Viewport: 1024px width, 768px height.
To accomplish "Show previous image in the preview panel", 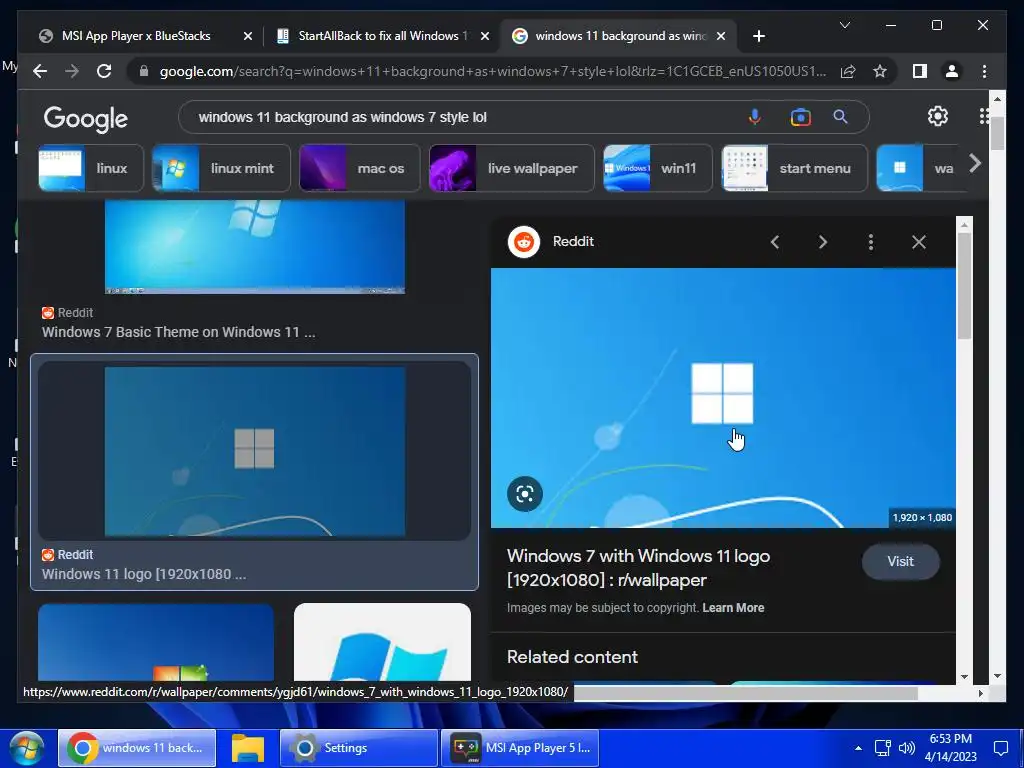I will coord(775,242).
